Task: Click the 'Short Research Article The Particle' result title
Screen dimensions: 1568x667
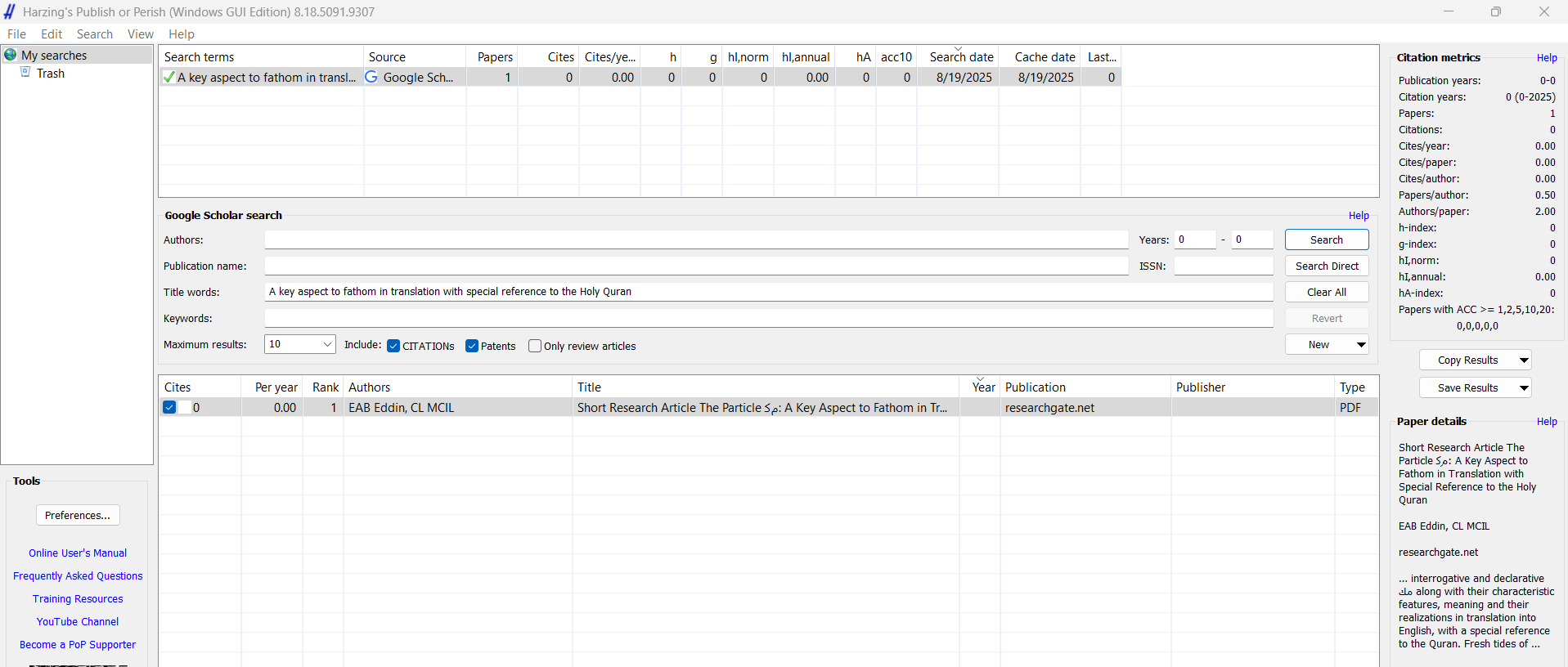Action: (762, 407)
